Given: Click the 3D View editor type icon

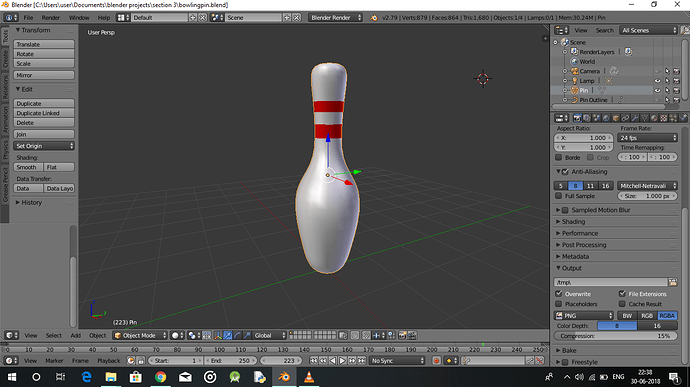Looking at the screenshot, I should click(11, 335).
